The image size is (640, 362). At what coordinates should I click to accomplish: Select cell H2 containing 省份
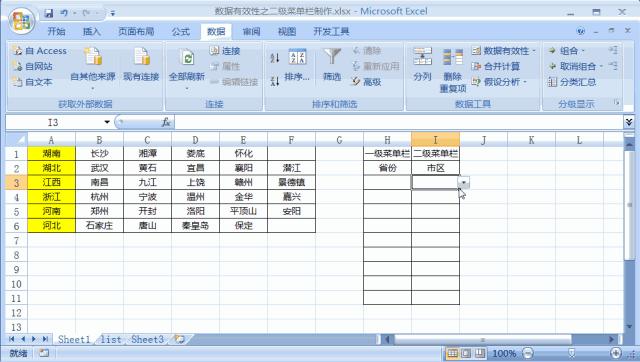(x=387, y=168)
